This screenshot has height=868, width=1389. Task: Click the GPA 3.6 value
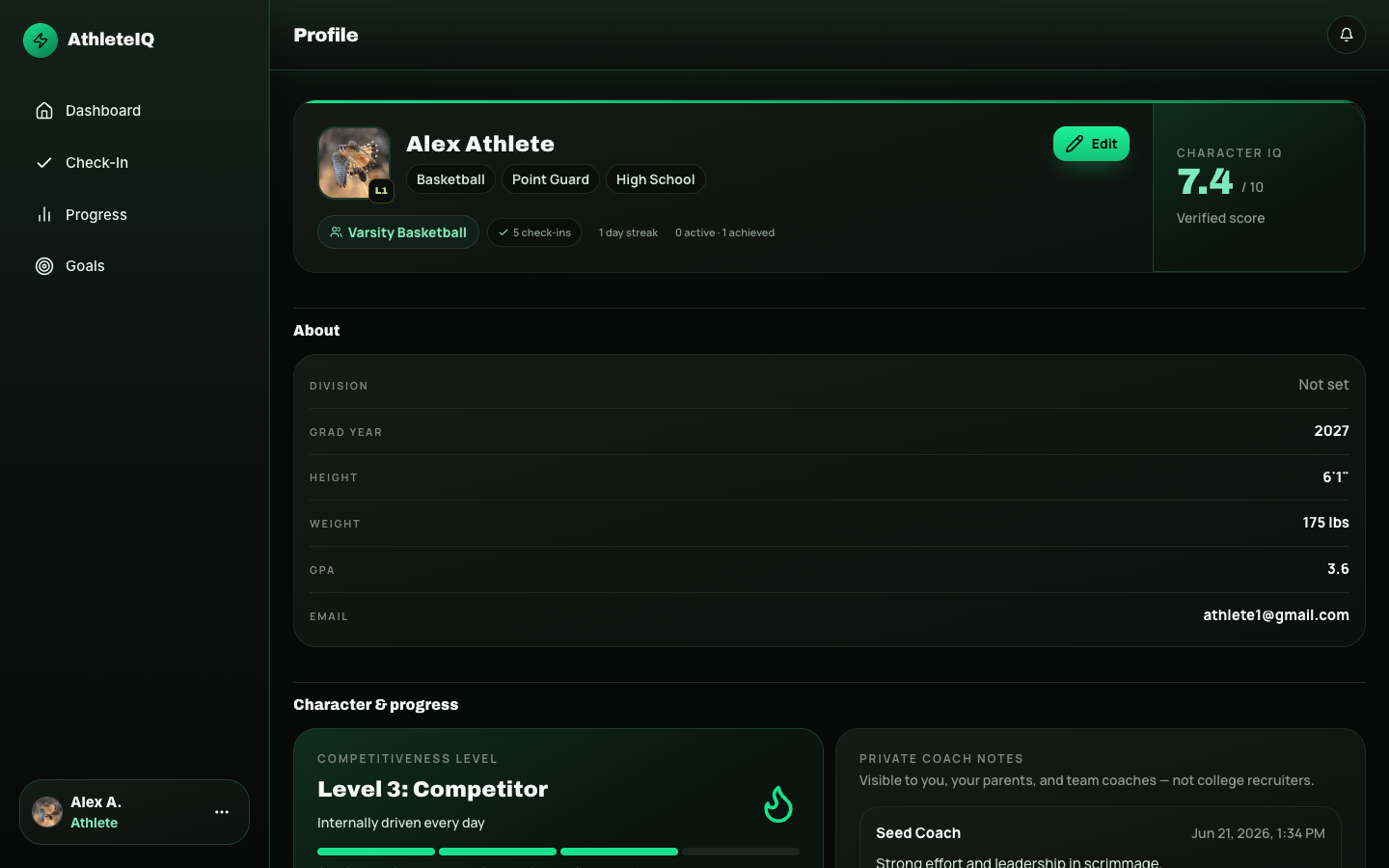point(1338,569)
